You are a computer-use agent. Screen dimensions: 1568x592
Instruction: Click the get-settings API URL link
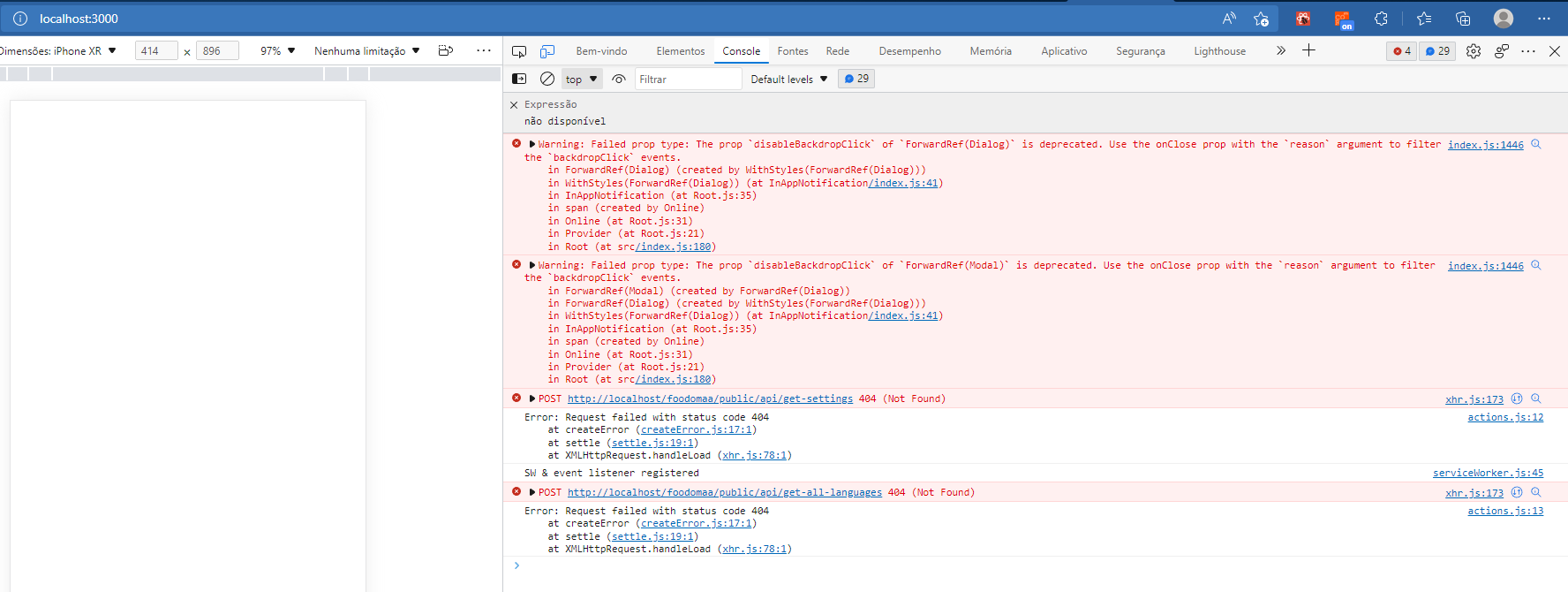[x=710, y=398]
